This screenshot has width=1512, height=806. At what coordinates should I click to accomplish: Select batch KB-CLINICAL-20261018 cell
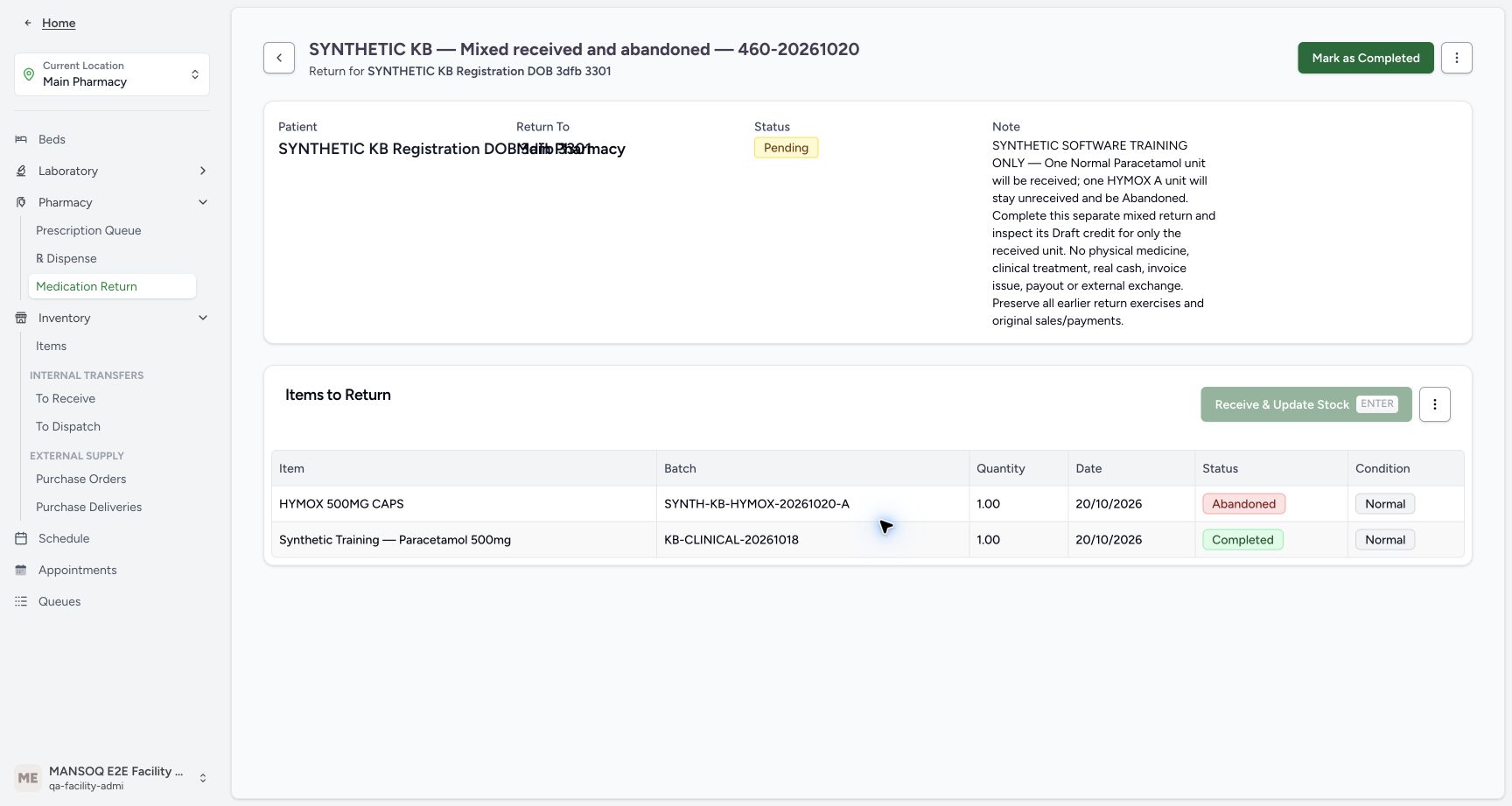click(x=813, y=540)
